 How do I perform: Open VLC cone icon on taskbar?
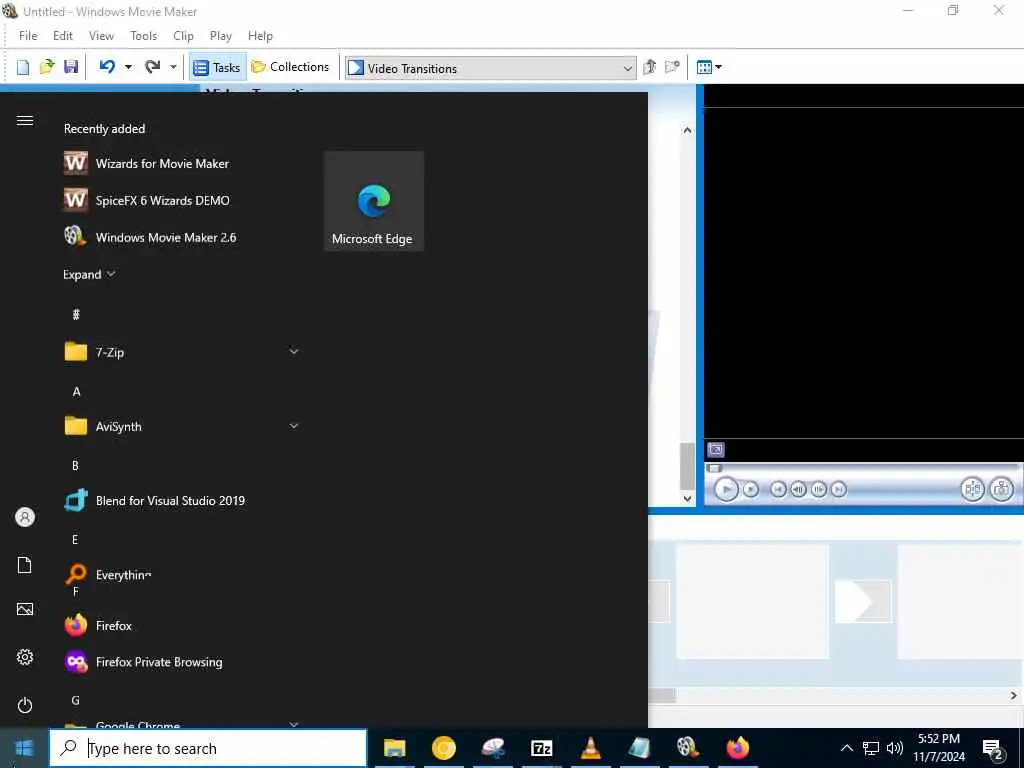tap(590, 748)
